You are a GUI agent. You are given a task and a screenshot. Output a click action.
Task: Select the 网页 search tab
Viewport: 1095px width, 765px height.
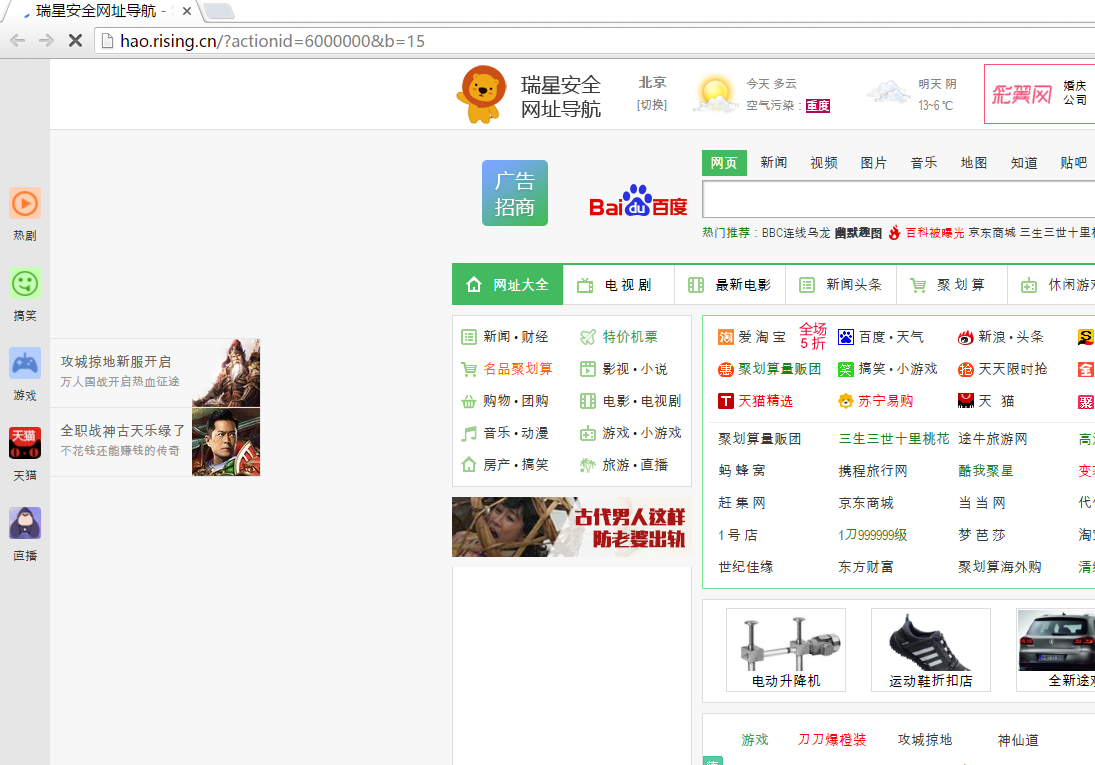click(724, 163)
